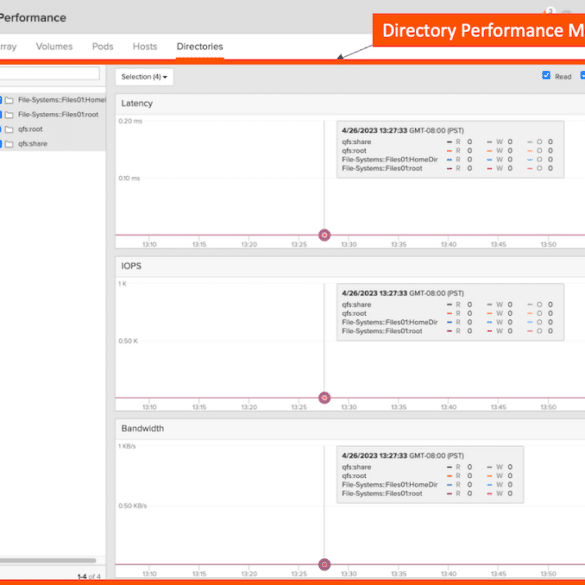This screenshot has height=585, width=585.
Task: Click the IOPS panel heading
Action: click(x=131, y=266)
